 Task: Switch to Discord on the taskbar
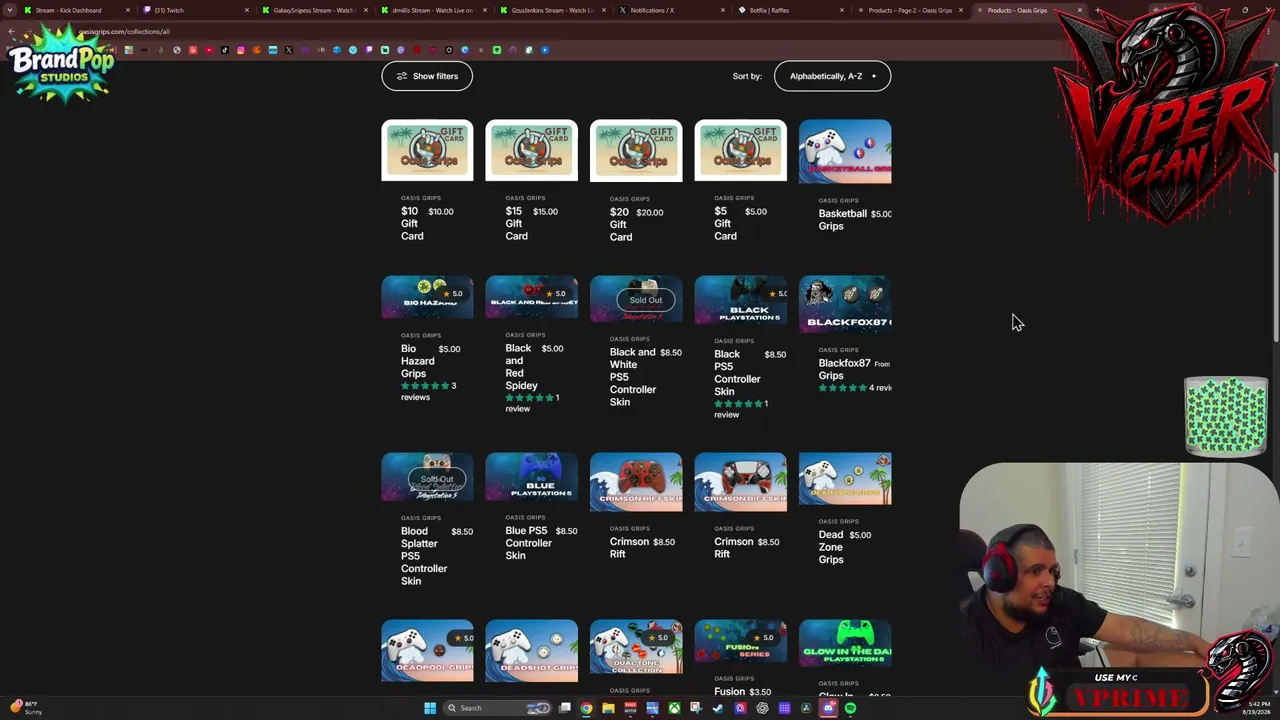click(828, 708)
